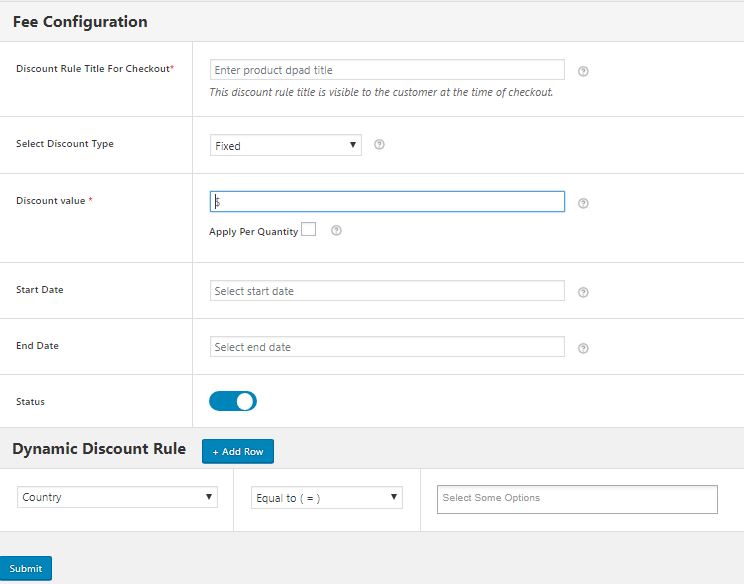Image resolution: width=744 pixels, height=584 pixels.
Task: Click the Select end date field
Action: (x=387, y=347)
